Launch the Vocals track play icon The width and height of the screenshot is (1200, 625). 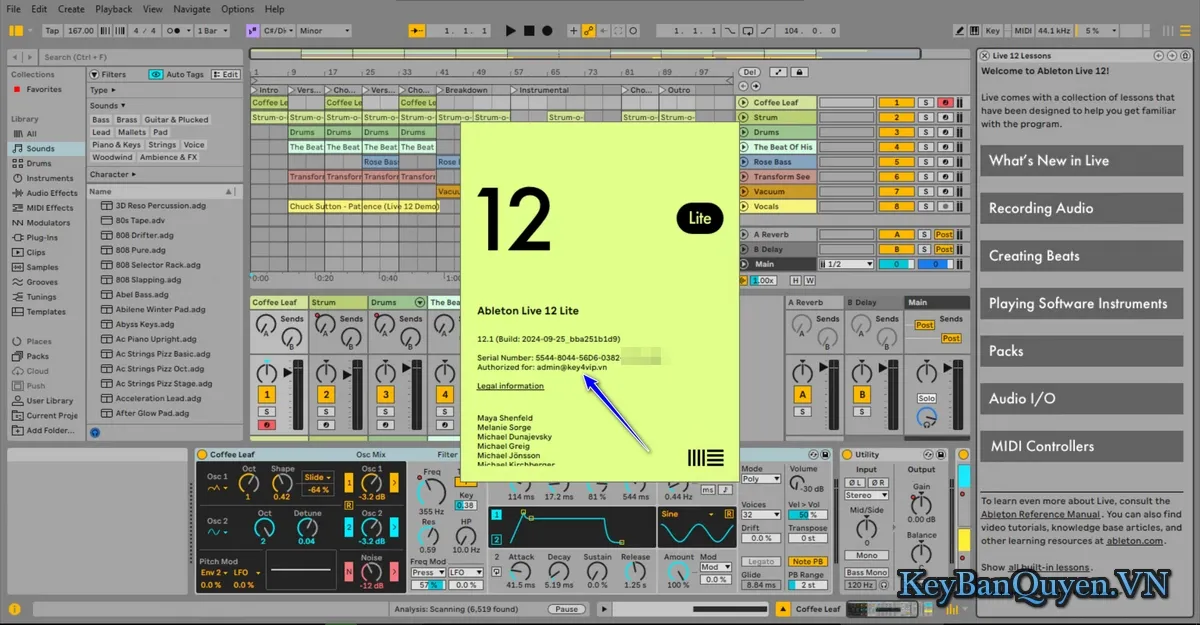pos(743,207)
